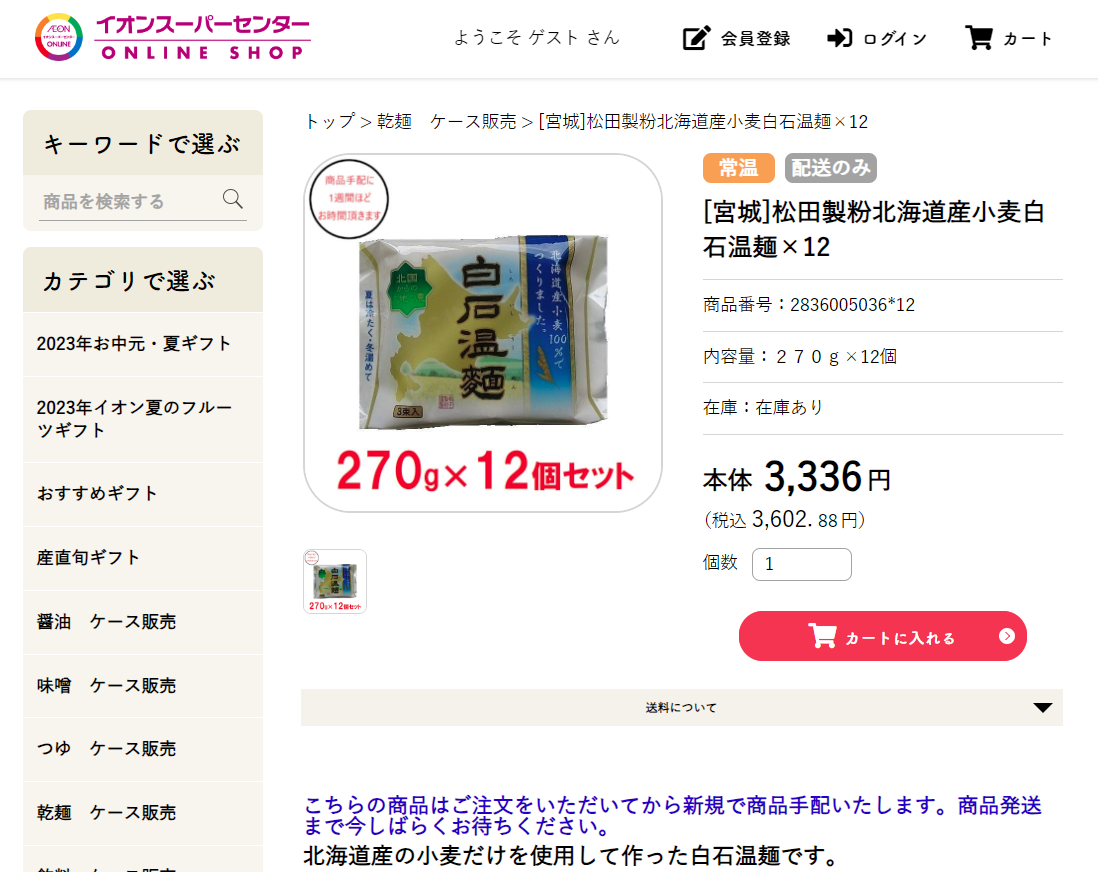Open the cart icon in header
The image size is (1098, 872).
tap(978, 38)
